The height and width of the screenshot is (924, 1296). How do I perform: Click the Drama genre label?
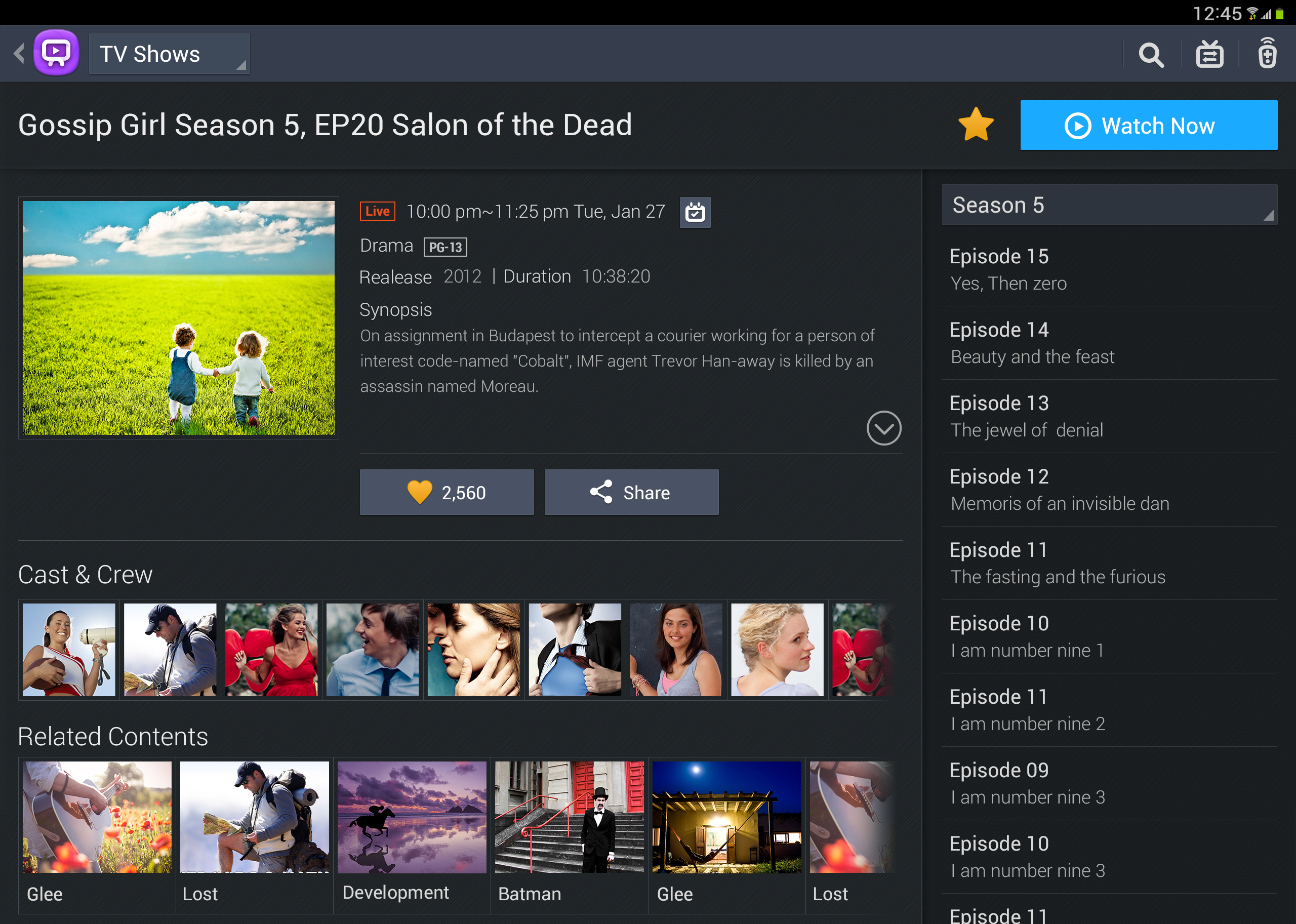[387, 246]
